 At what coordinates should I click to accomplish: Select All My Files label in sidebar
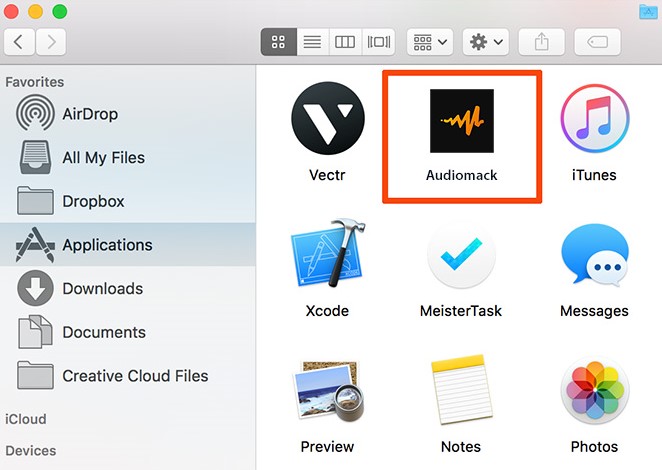pyautogui.click(x=103, y=158)
